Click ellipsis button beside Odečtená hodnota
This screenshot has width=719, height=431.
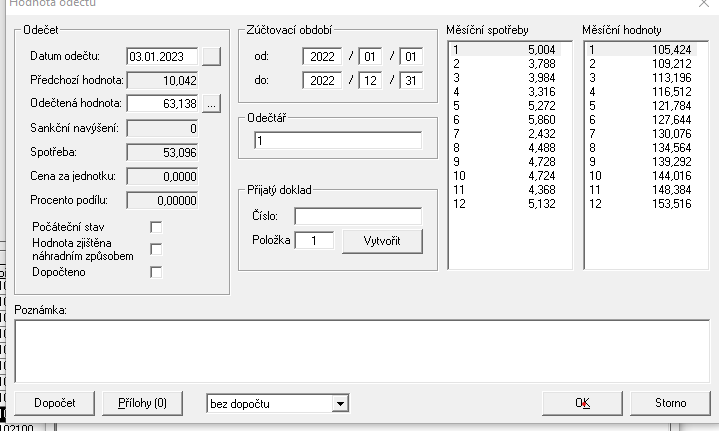click(x=210, y=103)
